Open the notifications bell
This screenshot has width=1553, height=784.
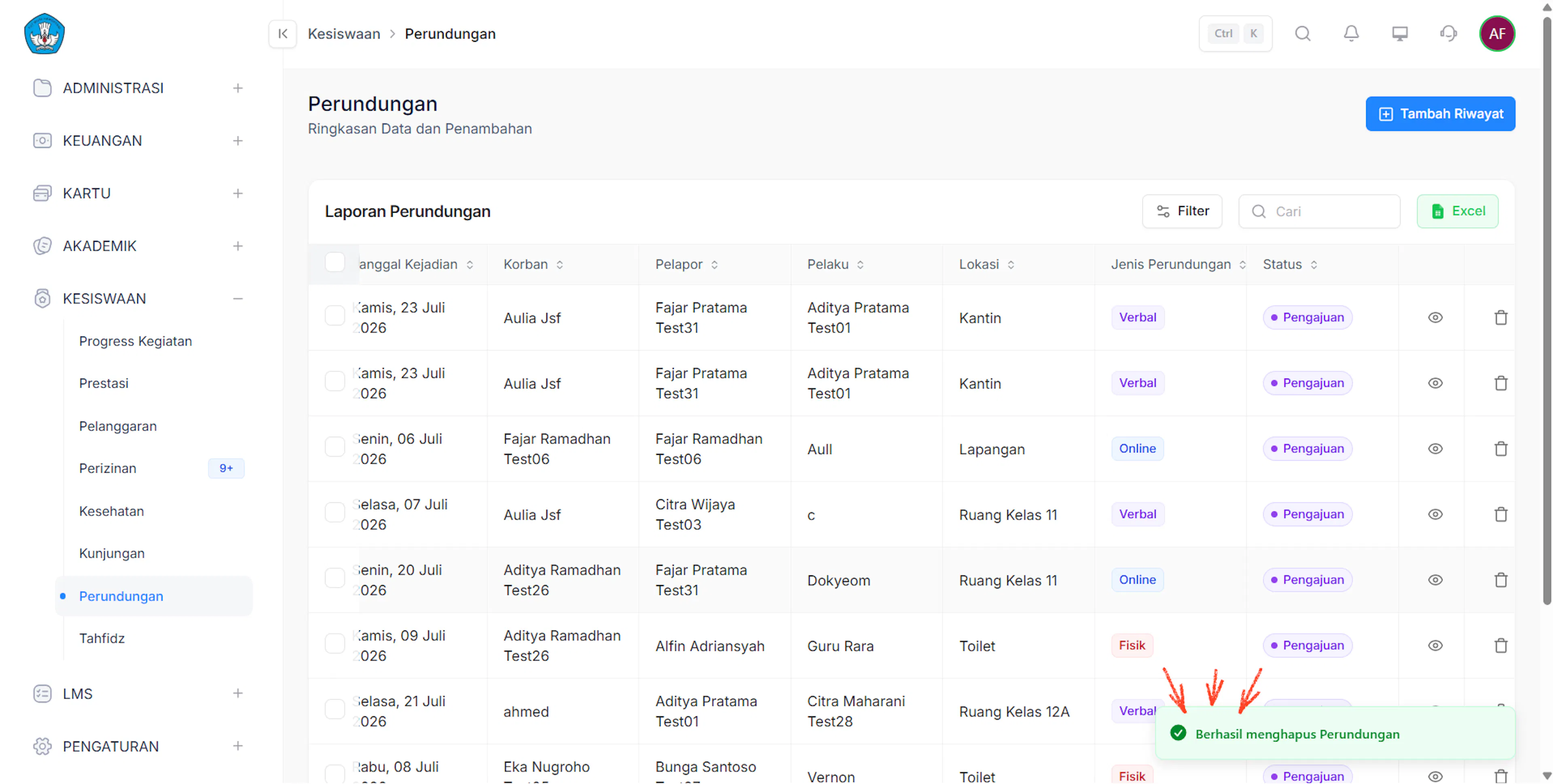[1351, 34]
